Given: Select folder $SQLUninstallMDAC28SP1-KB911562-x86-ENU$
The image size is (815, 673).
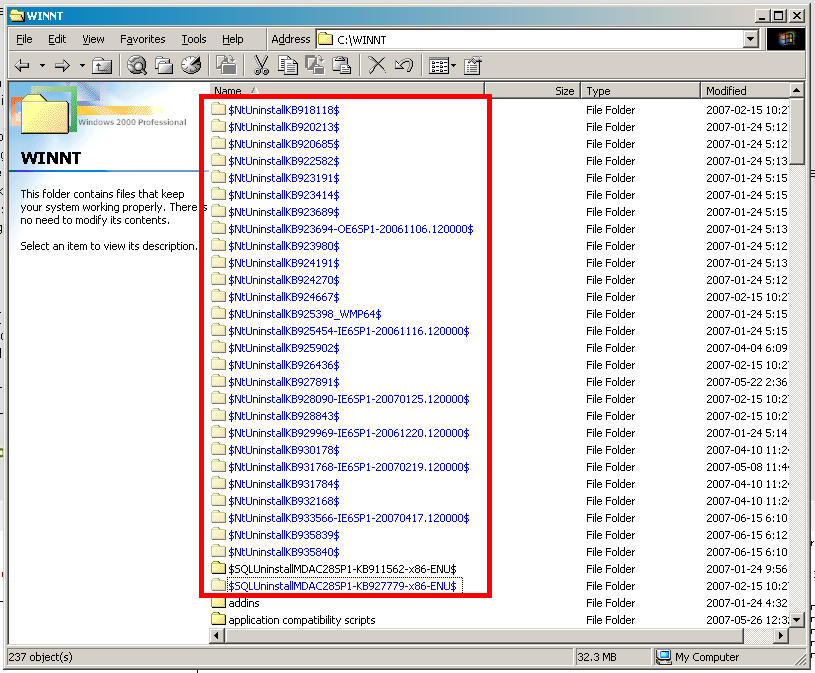Looking at the screenshot, I should click(343, 569).
